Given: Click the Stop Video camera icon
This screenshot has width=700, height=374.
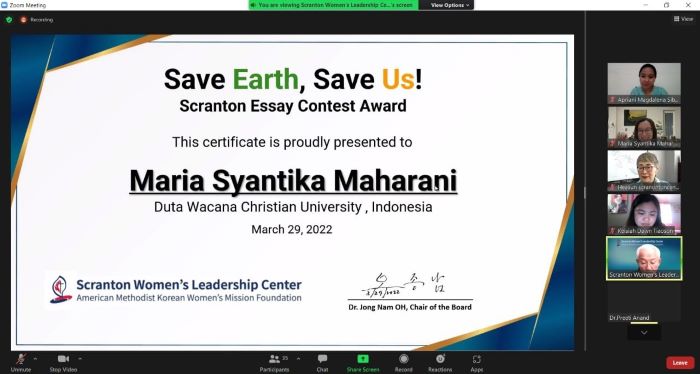Looking at the screenshot, I should point(63,359).
